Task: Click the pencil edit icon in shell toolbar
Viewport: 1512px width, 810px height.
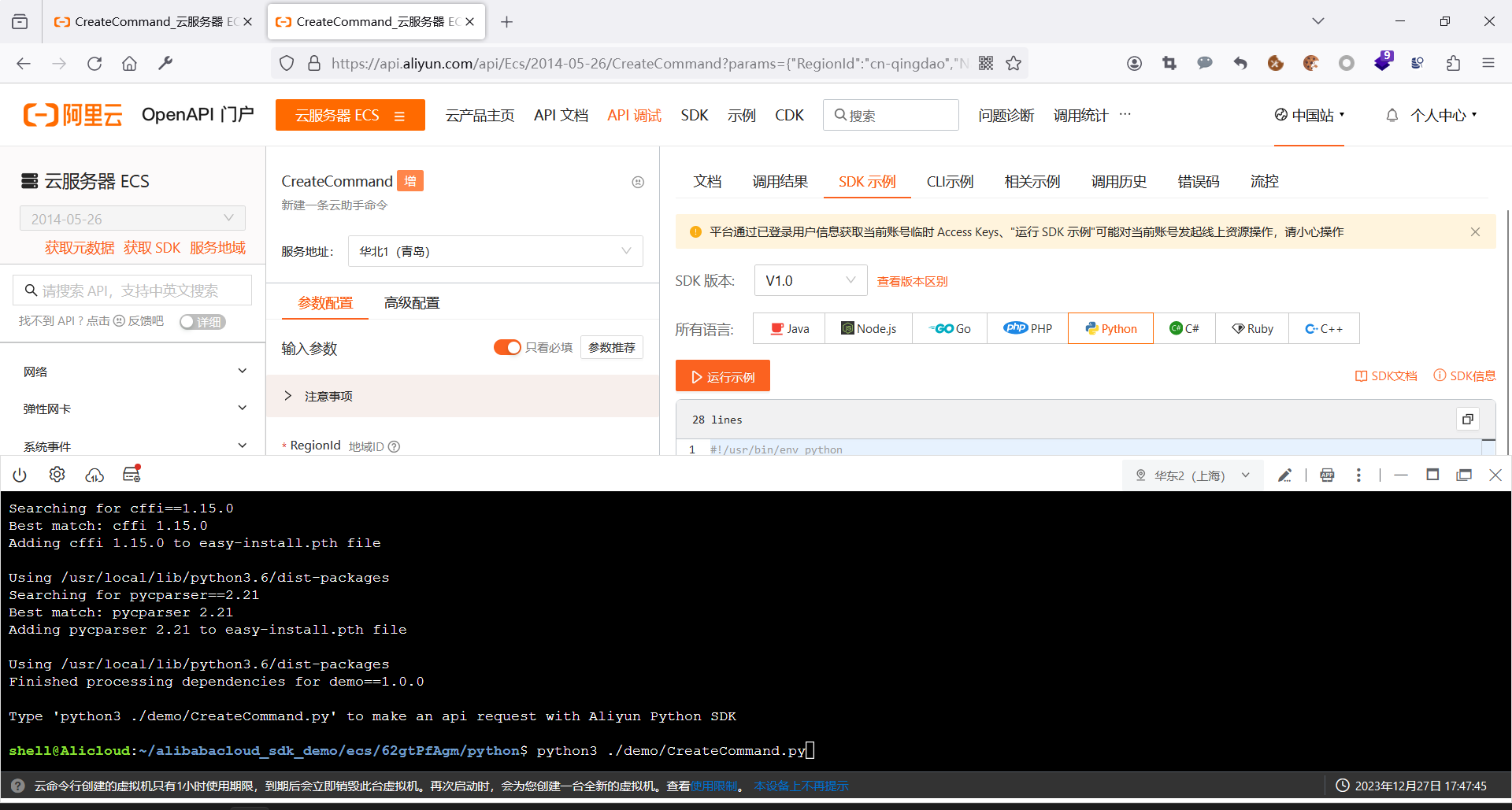Action: [x=1284, y=475]
